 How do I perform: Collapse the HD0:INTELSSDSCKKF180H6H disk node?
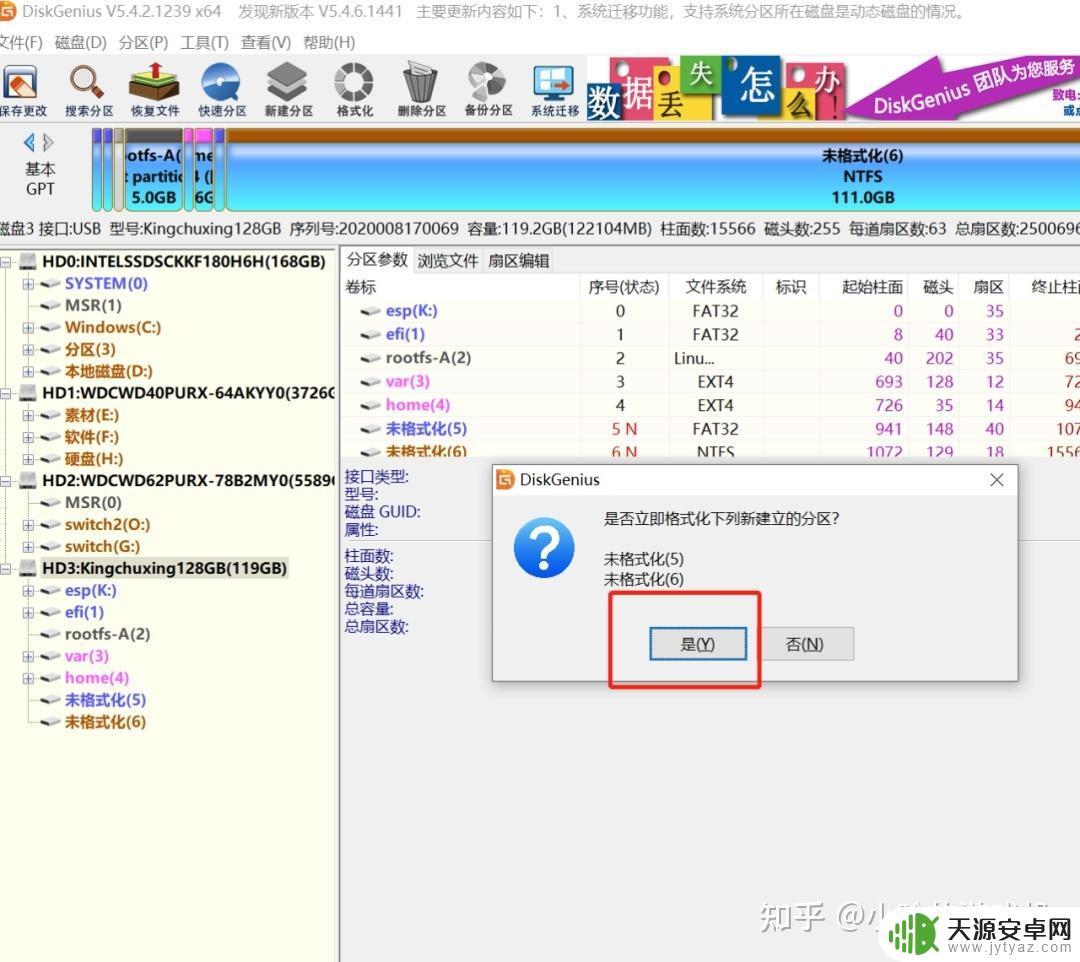pyautogui.click(x=6, y=262)
